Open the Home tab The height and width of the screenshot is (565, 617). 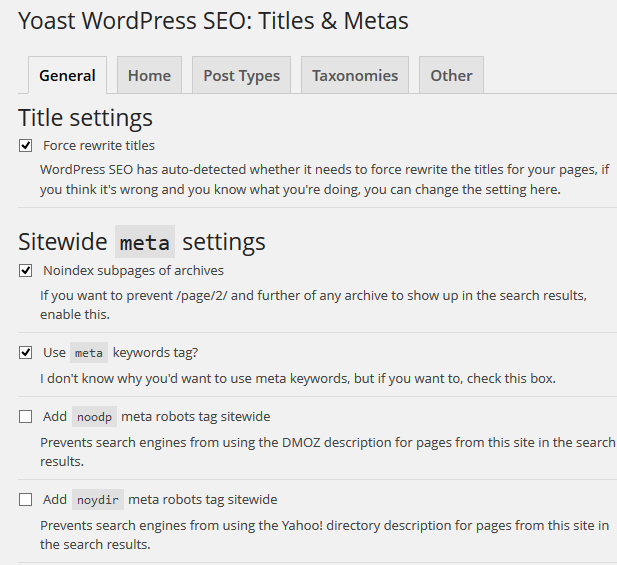149,75
